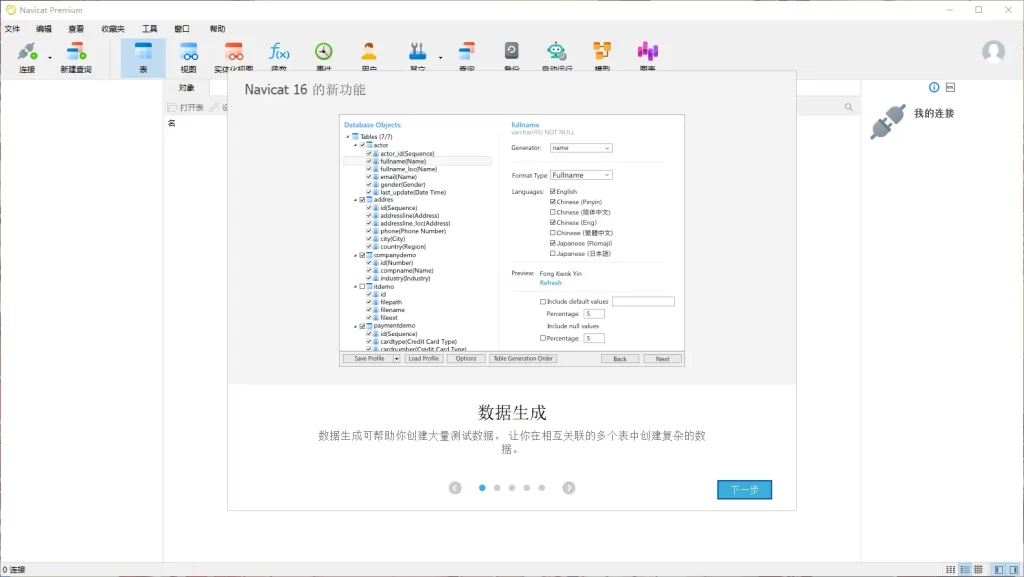Viewport: 1024px width, 577px height.
Task: Switch to detail list view in status bar
Action: 965,570
